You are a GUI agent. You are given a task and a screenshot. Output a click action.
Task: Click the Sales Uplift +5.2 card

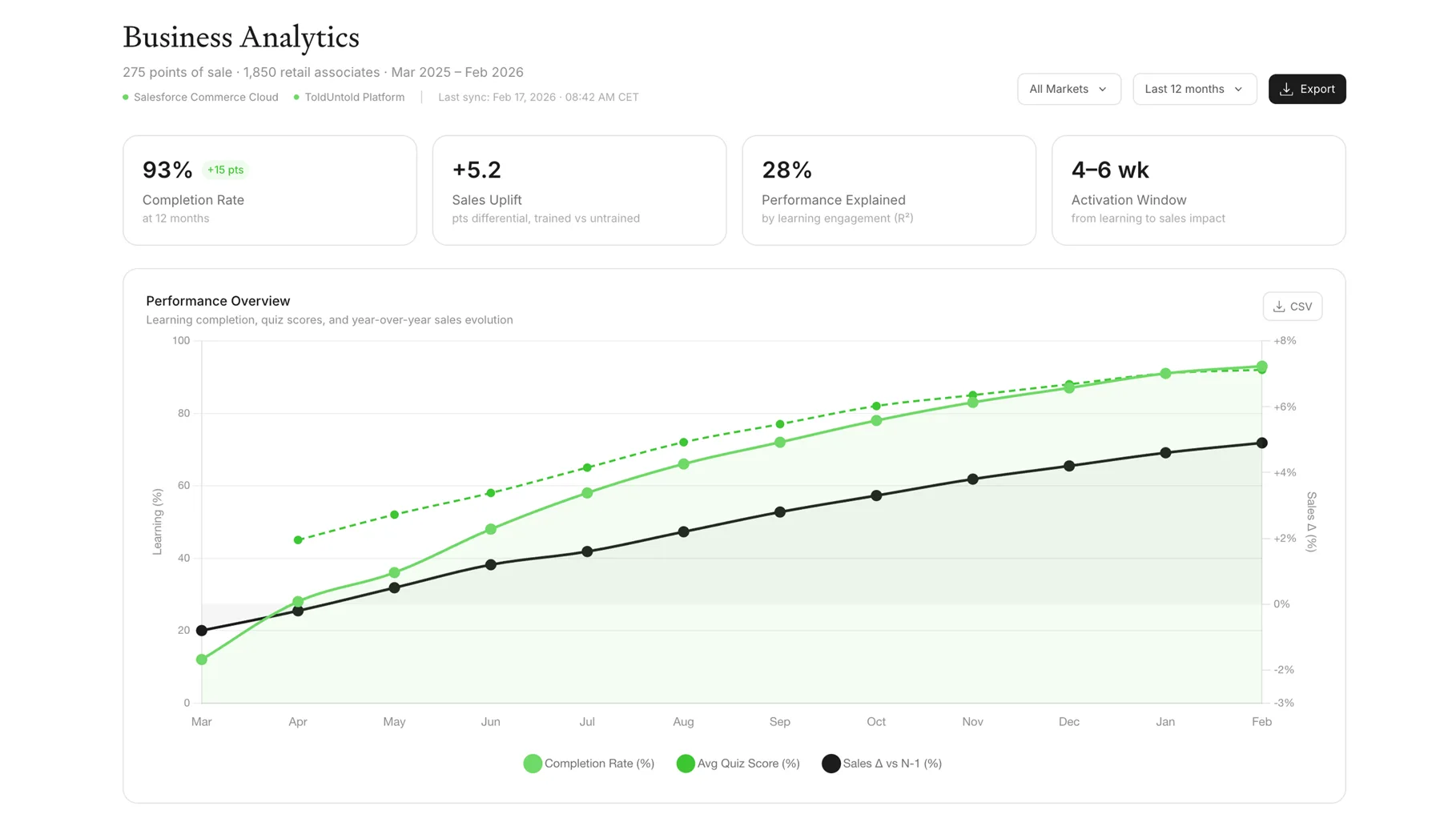579,190
